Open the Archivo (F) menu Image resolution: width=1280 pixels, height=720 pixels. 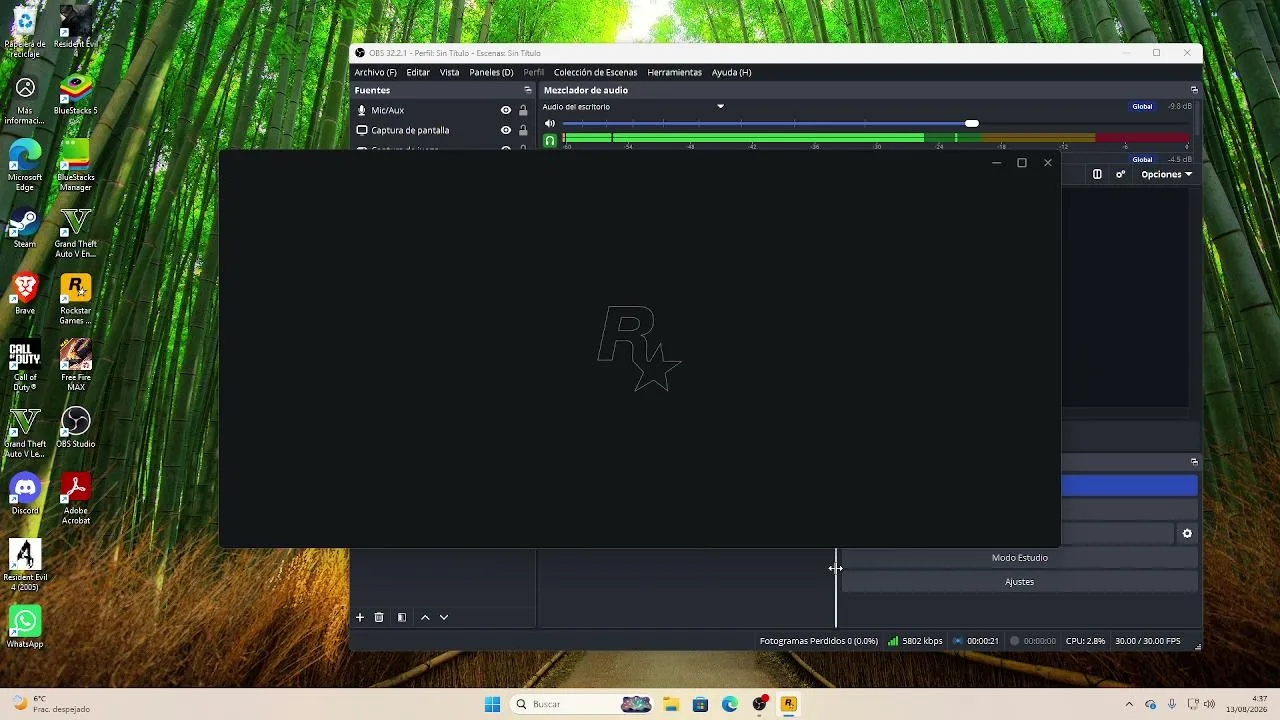pyautogui.click(x=376, y=72)
